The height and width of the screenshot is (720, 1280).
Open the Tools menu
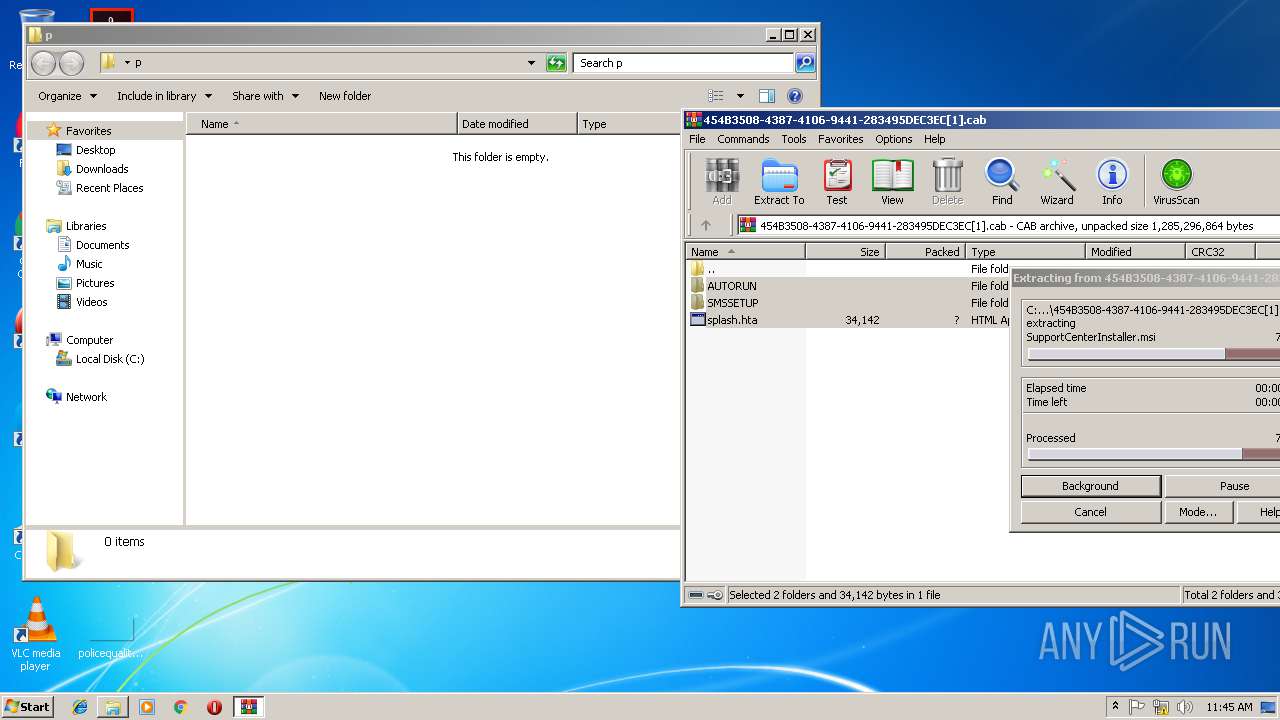[794, 139]
